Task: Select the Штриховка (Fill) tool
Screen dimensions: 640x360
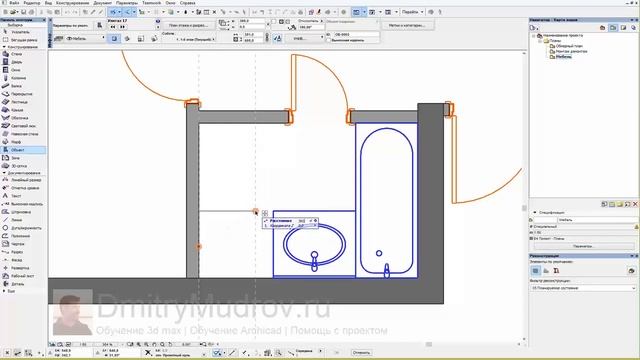Action: click(x=23, y=212)
